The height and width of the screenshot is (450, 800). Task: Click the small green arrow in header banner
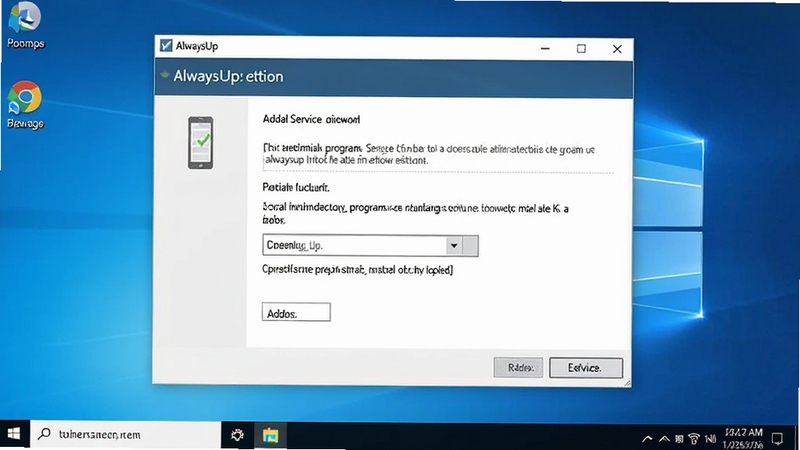point(165,74)
